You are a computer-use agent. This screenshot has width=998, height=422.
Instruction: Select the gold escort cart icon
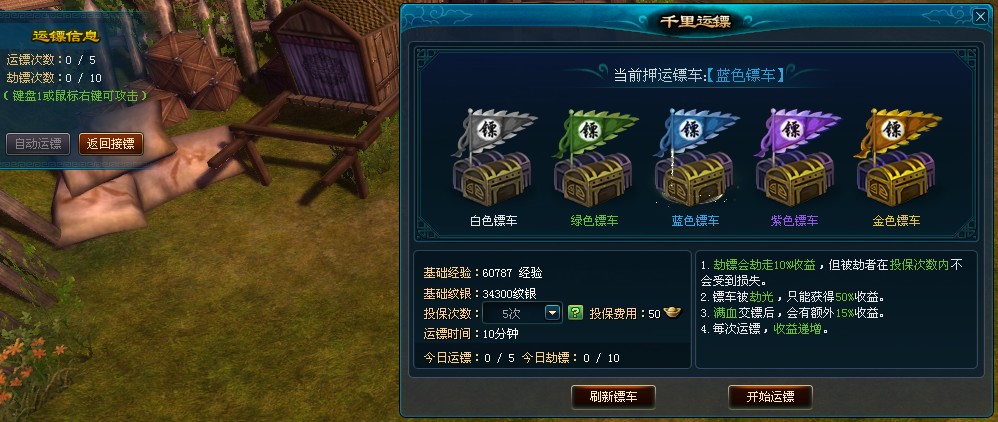(x=897, y=157)
